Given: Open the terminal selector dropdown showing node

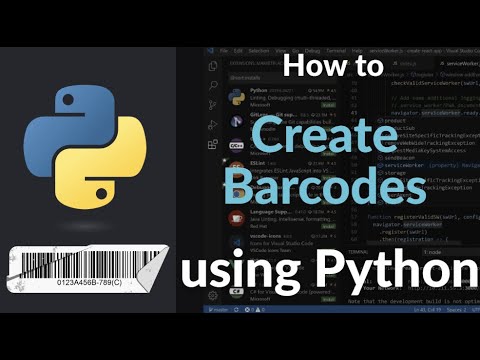Looking at the screenshot, I should point(450,252).
